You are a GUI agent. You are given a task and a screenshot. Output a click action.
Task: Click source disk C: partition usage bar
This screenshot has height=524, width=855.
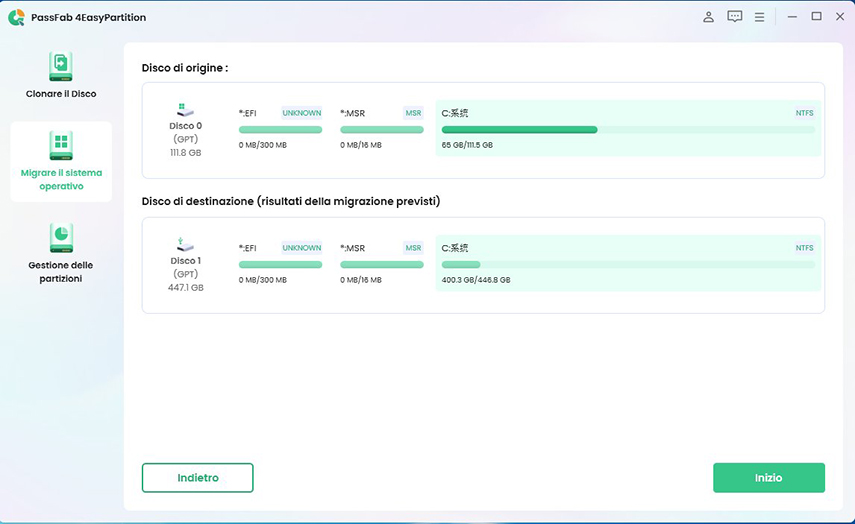628,130
